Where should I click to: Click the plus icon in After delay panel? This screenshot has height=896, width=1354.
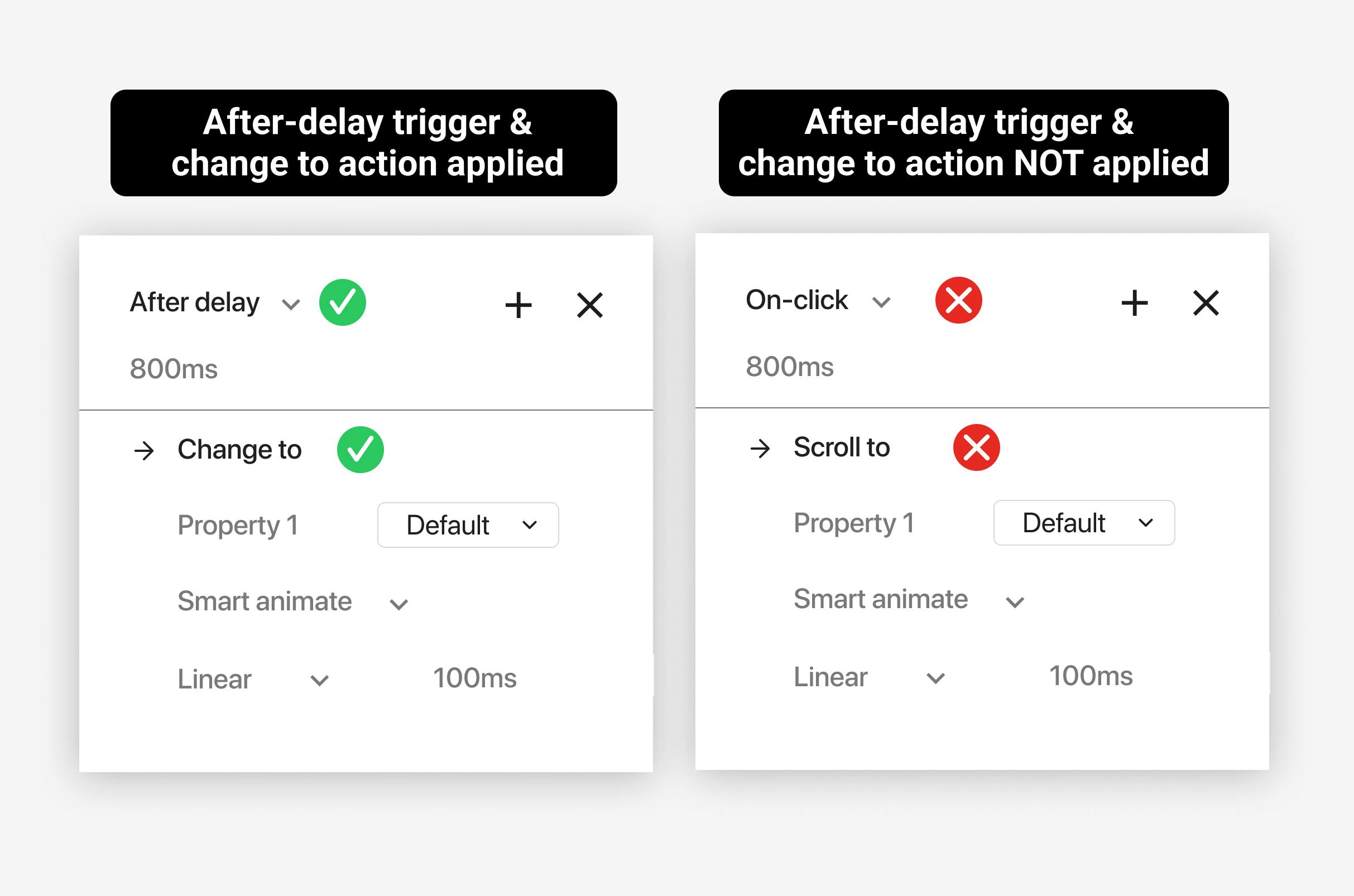point(518,305)
